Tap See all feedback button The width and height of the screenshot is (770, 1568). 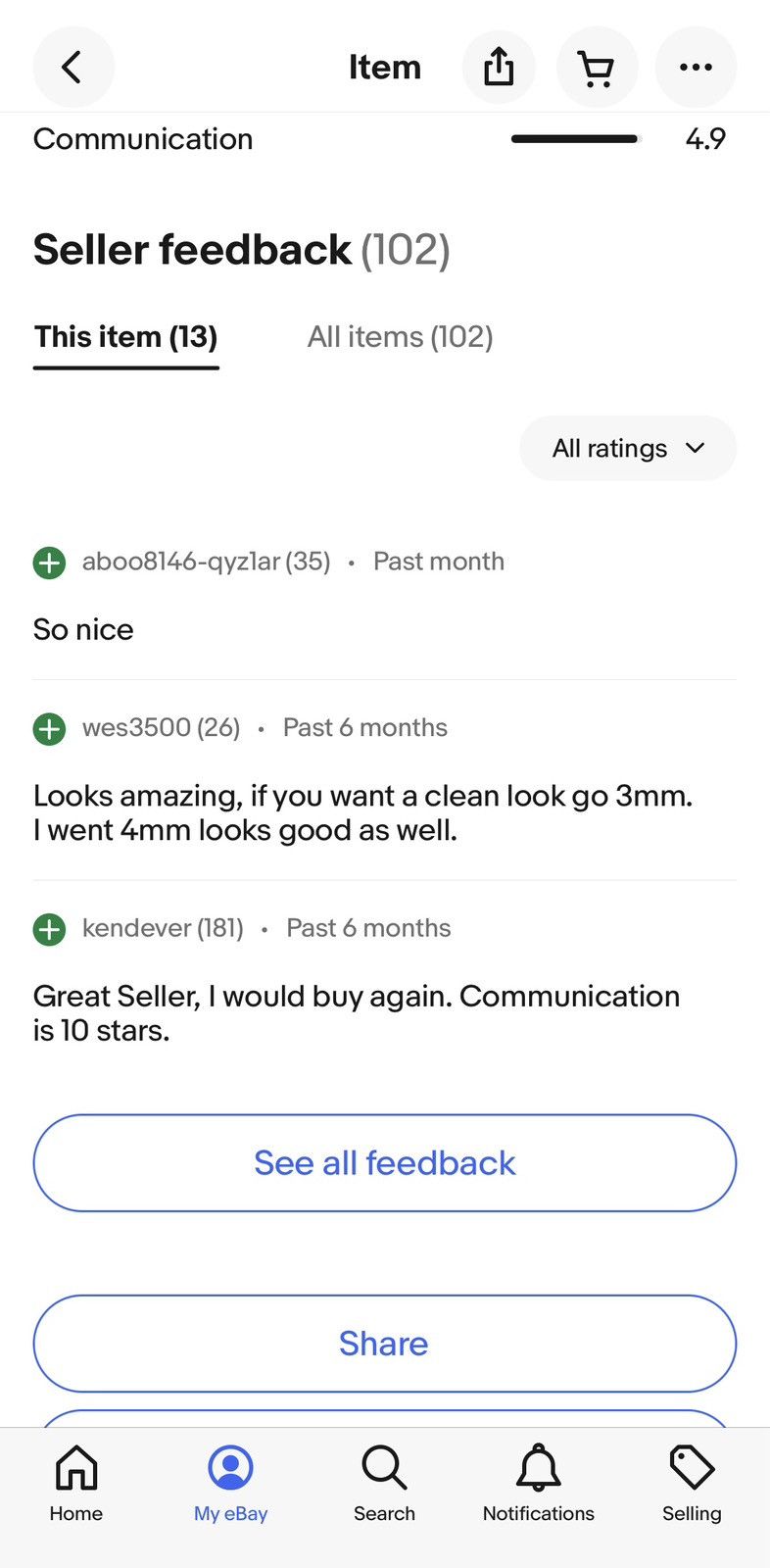click(385, 1162)
